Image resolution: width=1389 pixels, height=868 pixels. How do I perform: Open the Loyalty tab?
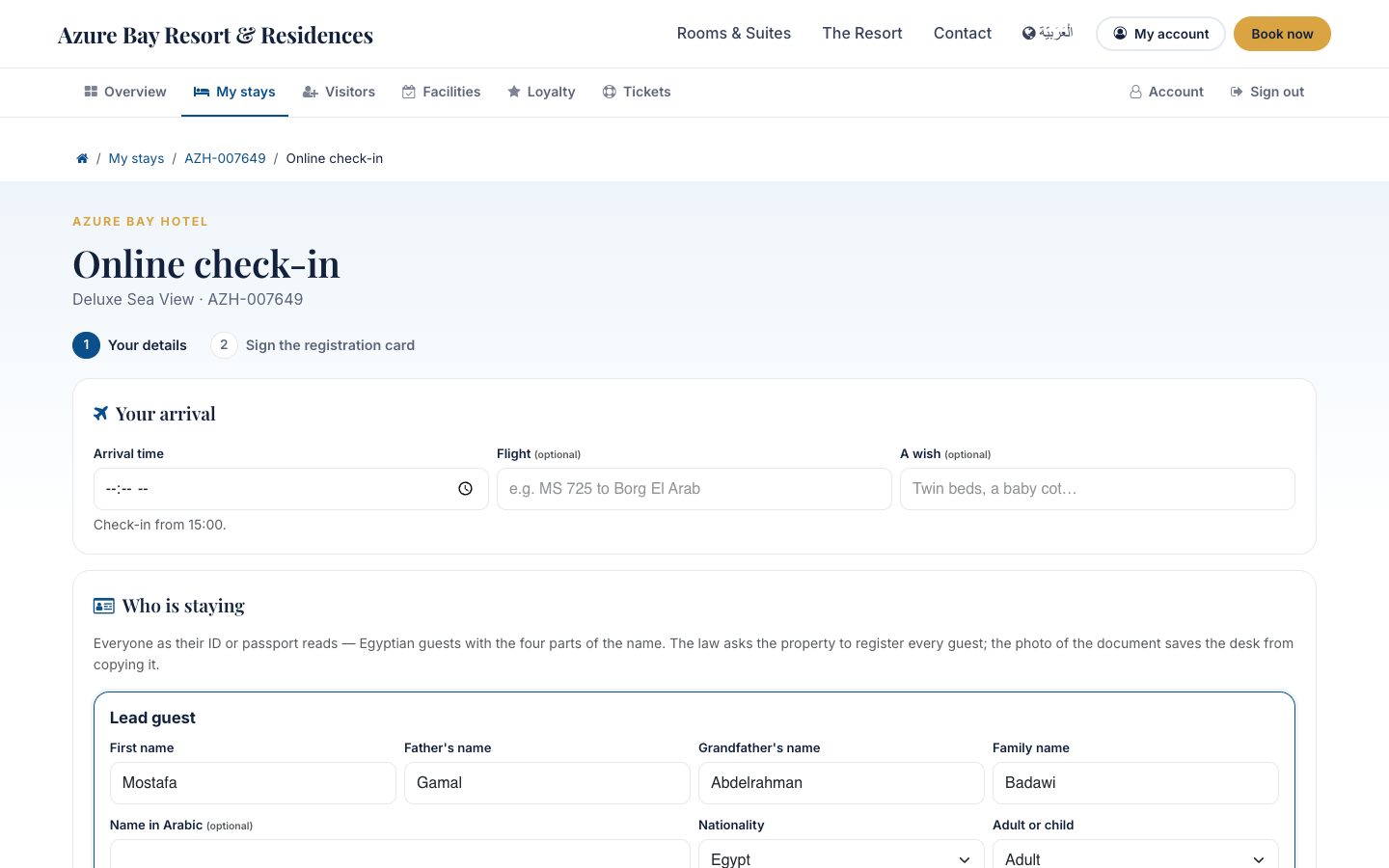541,92
